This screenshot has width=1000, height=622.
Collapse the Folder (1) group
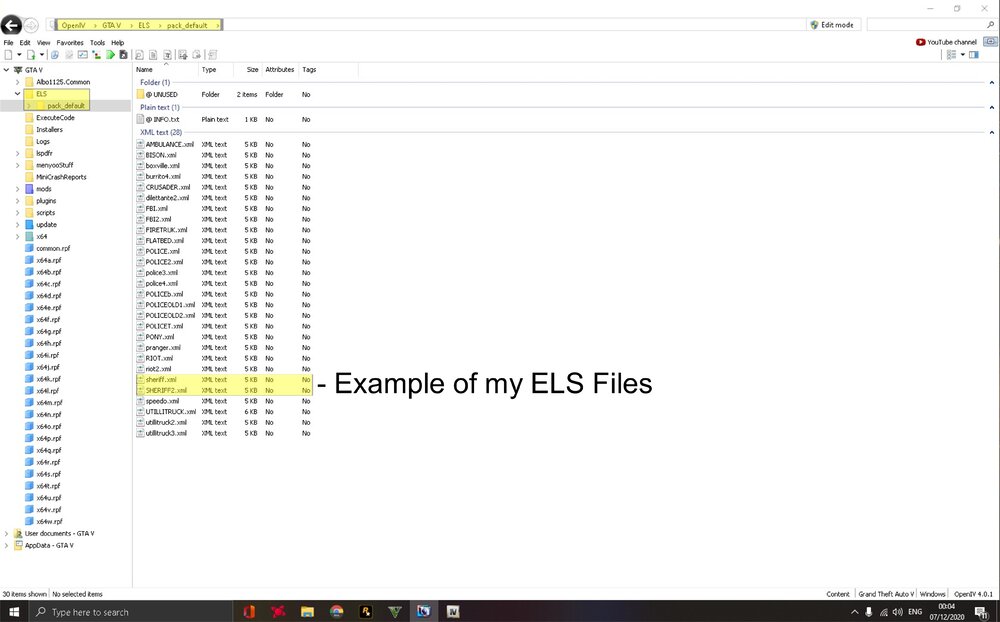pos(992,83)
